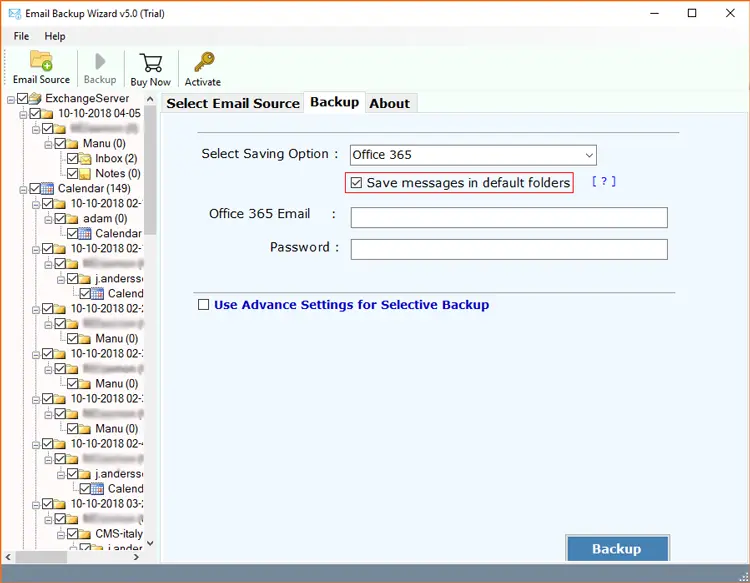
Task: Switch to the About tab
Action: 389,103
